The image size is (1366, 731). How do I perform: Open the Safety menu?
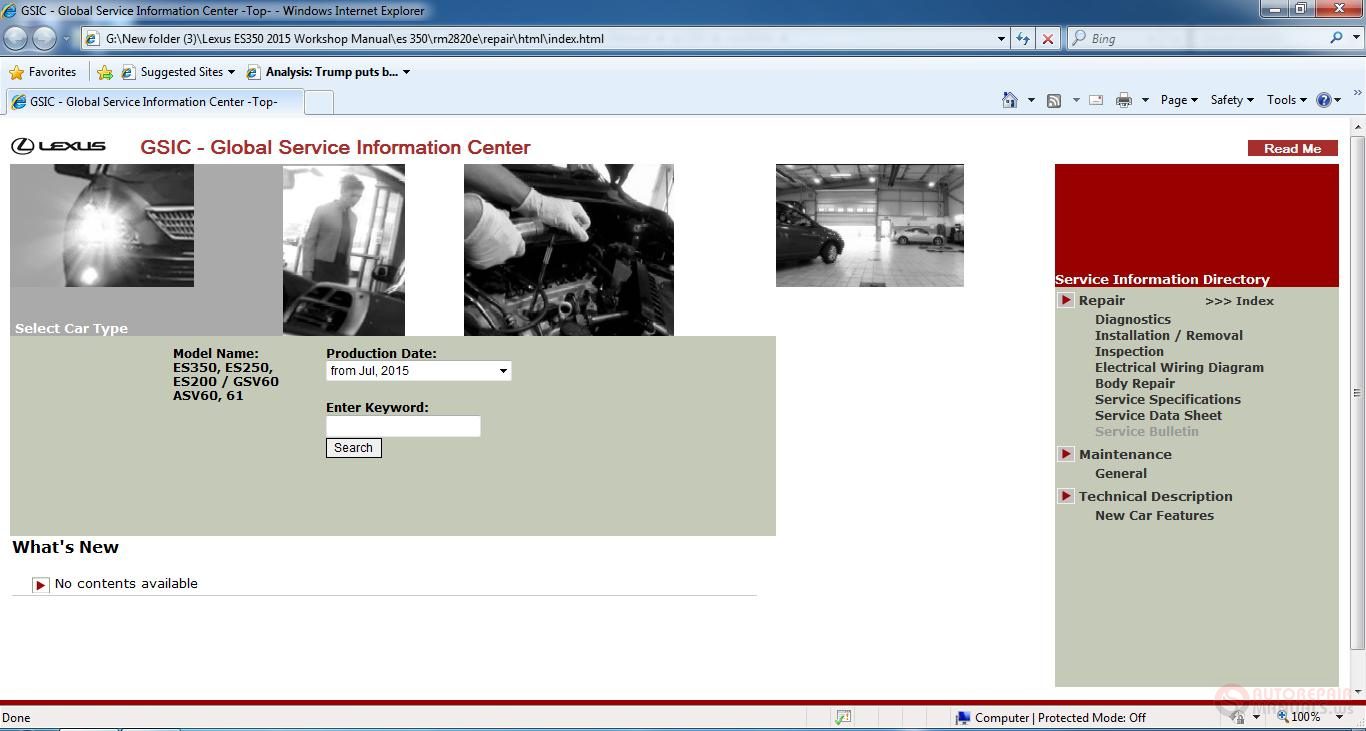pyautogui.click(x=1232, y=100)
